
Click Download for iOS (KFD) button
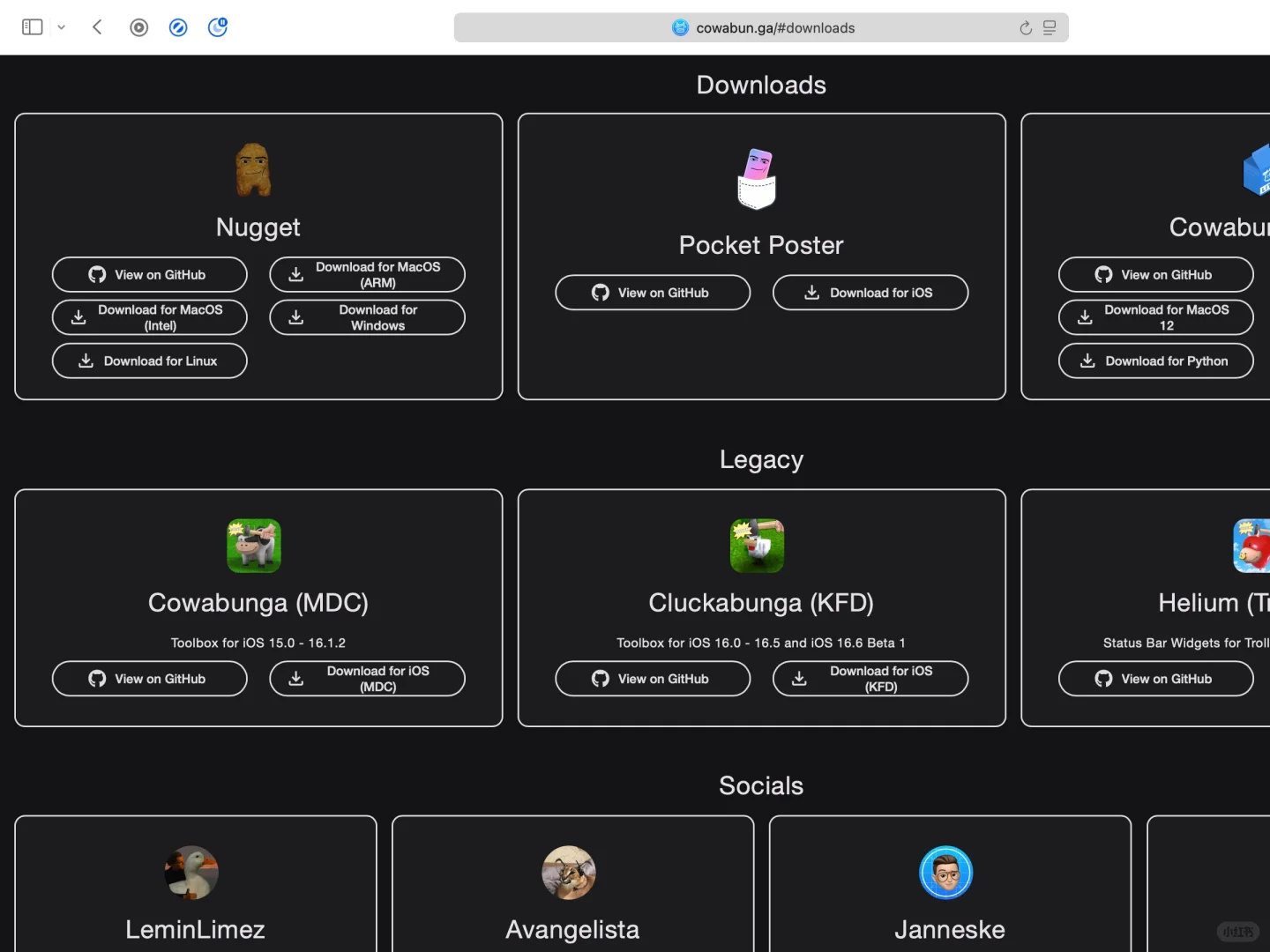pyautogui.click(x=870, y=679)
